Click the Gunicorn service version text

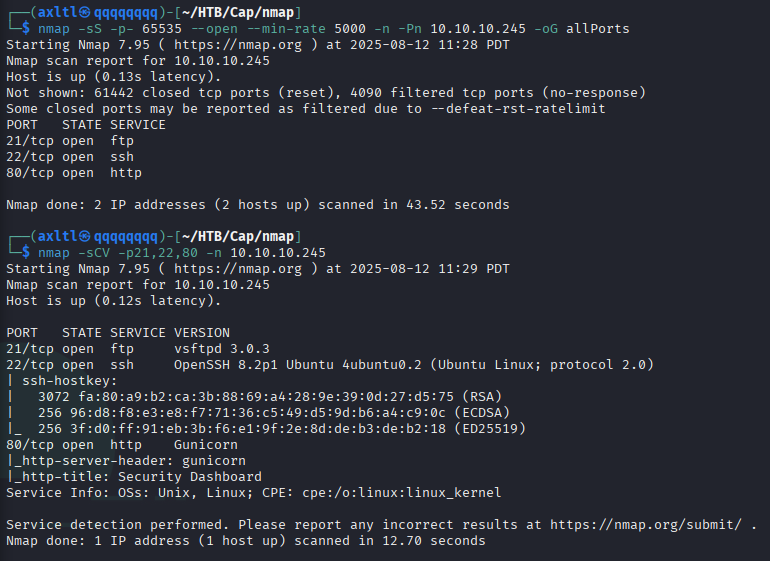pyautogui.click(x=206, y=445)
